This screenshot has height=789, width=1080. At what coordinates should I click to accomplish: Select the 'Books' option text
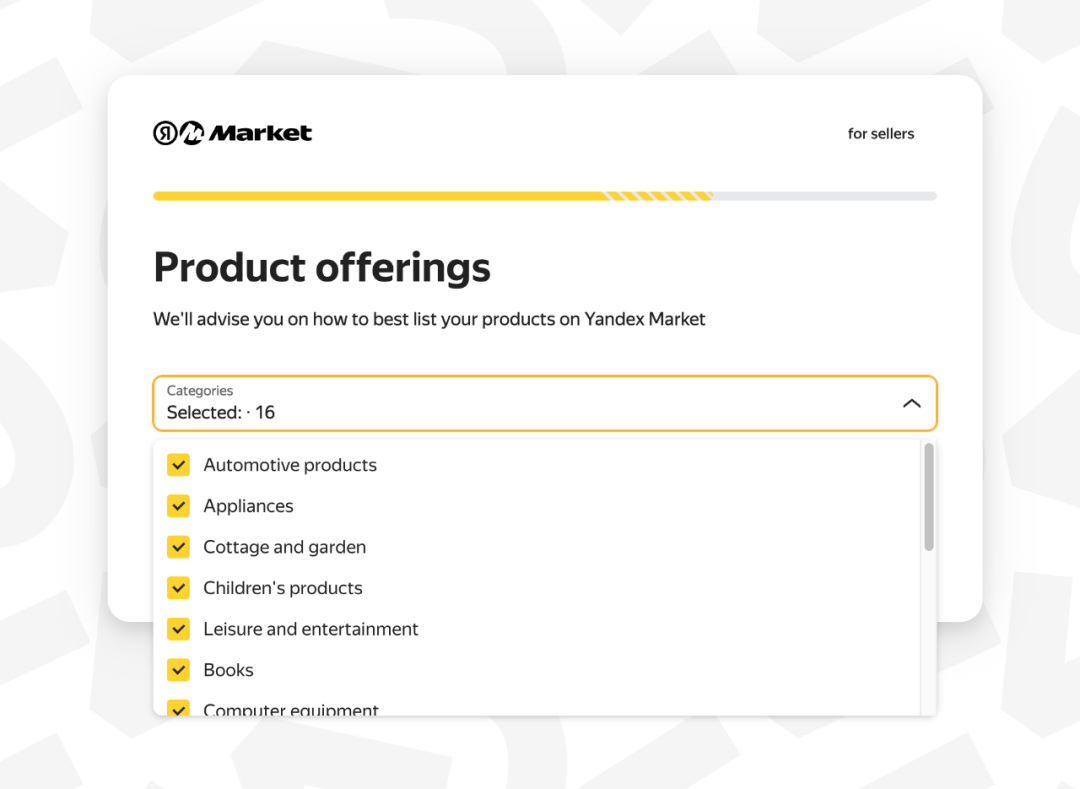click(228, 670)
